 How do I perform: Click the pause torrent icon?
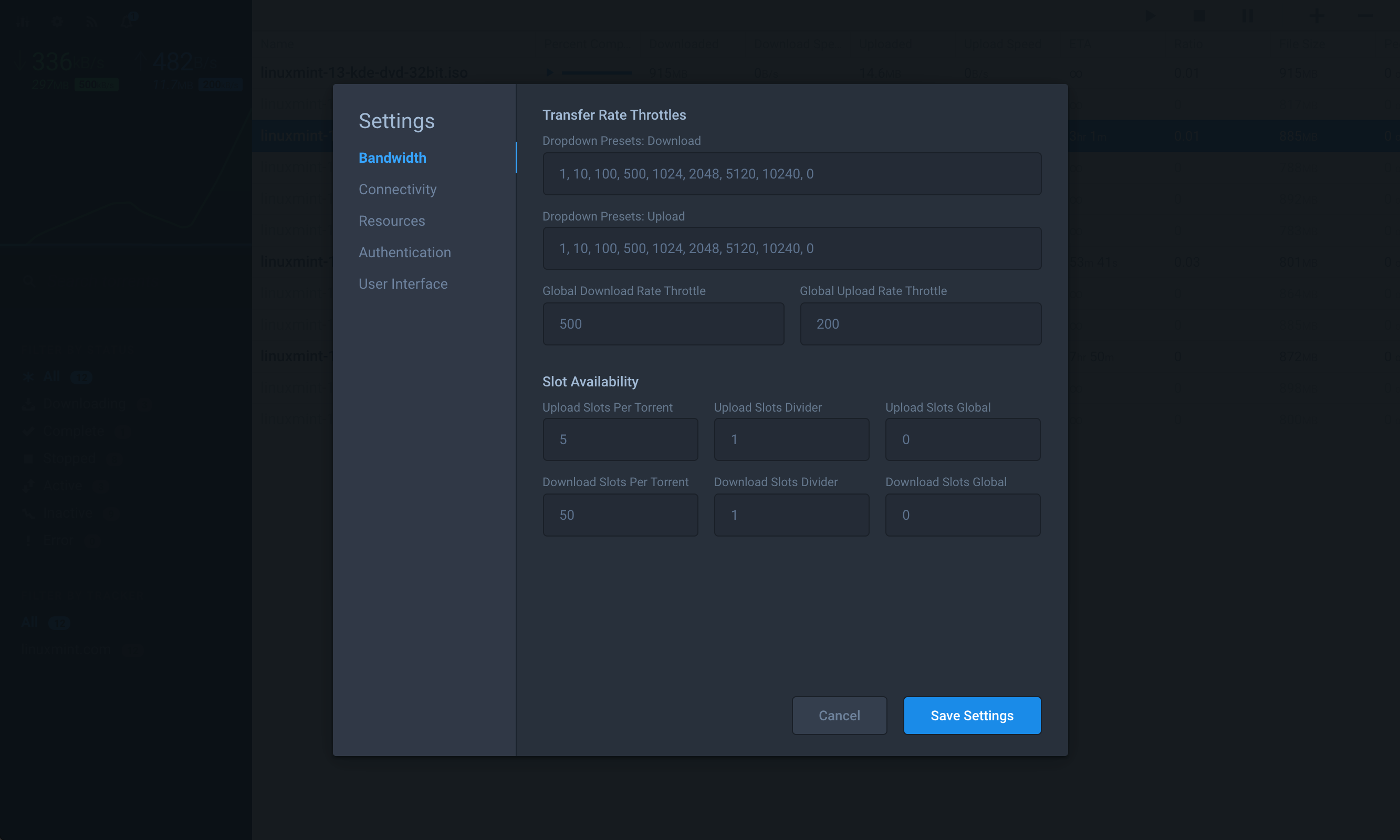click(1248, 16)
